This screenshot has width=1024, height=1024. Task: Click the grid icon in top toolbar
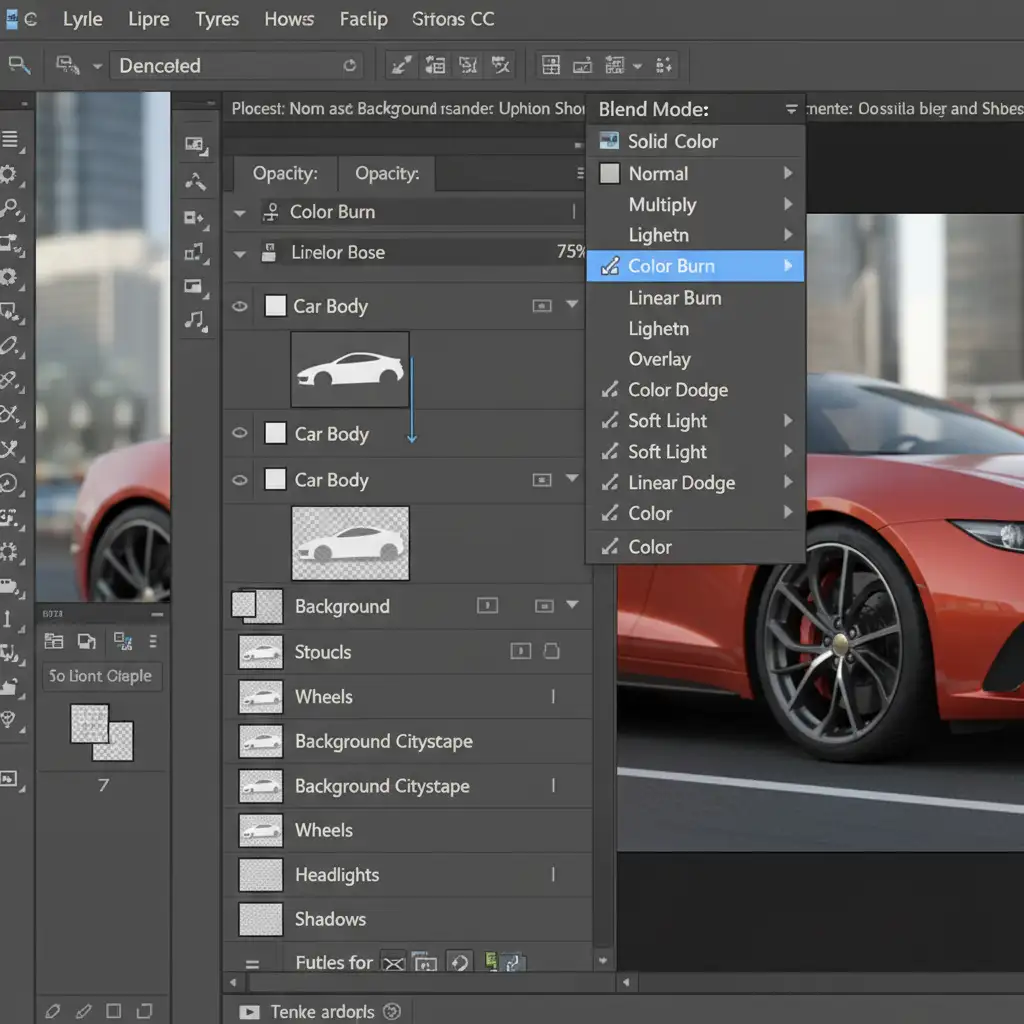[550, 66]
